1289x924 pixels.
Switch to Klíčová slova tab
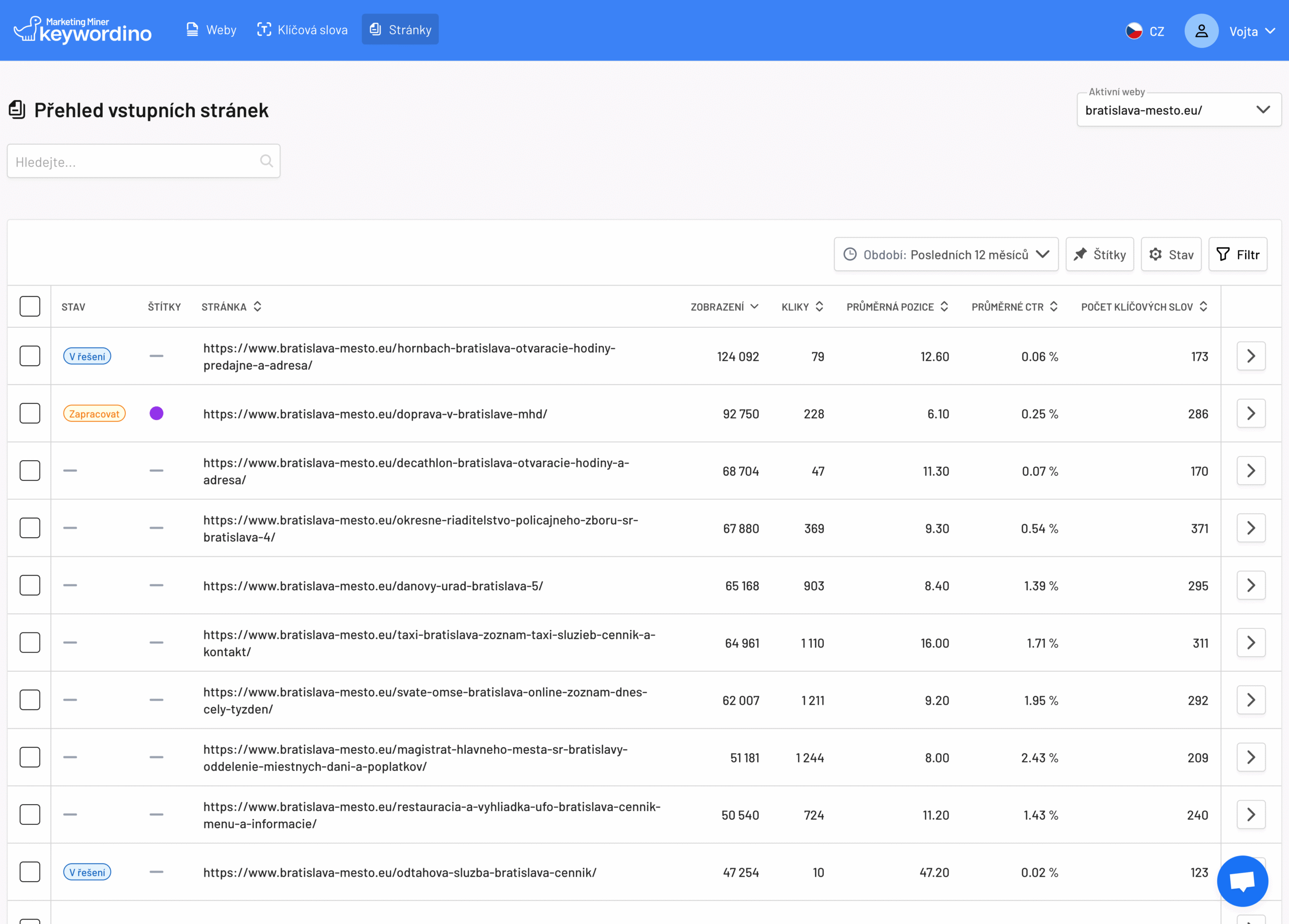(x=302, y=30)
